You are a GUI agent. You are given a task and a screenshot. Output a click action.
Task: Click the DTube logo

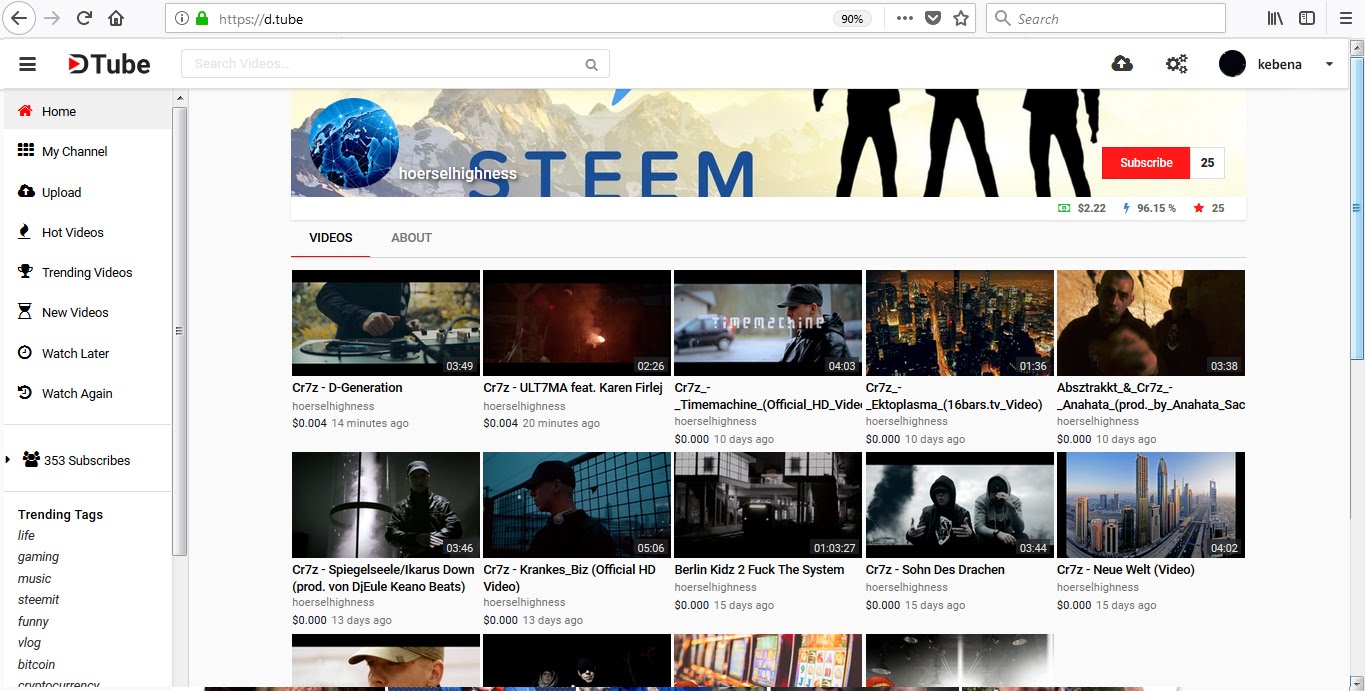(x=109, y=64)
